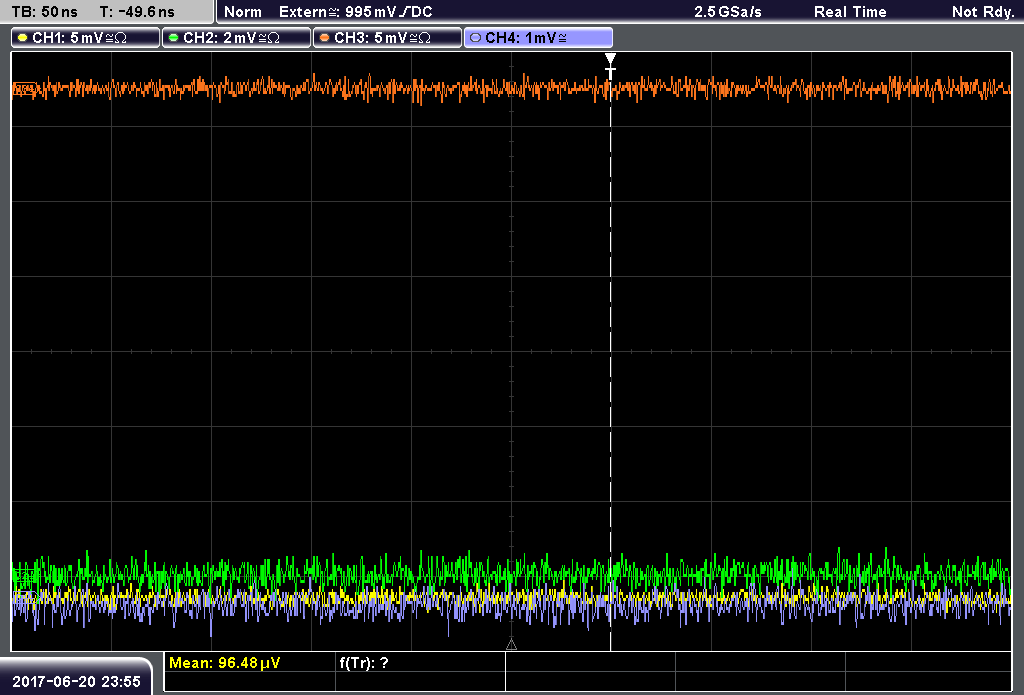This screenshot has width=1024, height=695.
Task: Click the CH4 indicator circle
Action: (x=475, y=38)
